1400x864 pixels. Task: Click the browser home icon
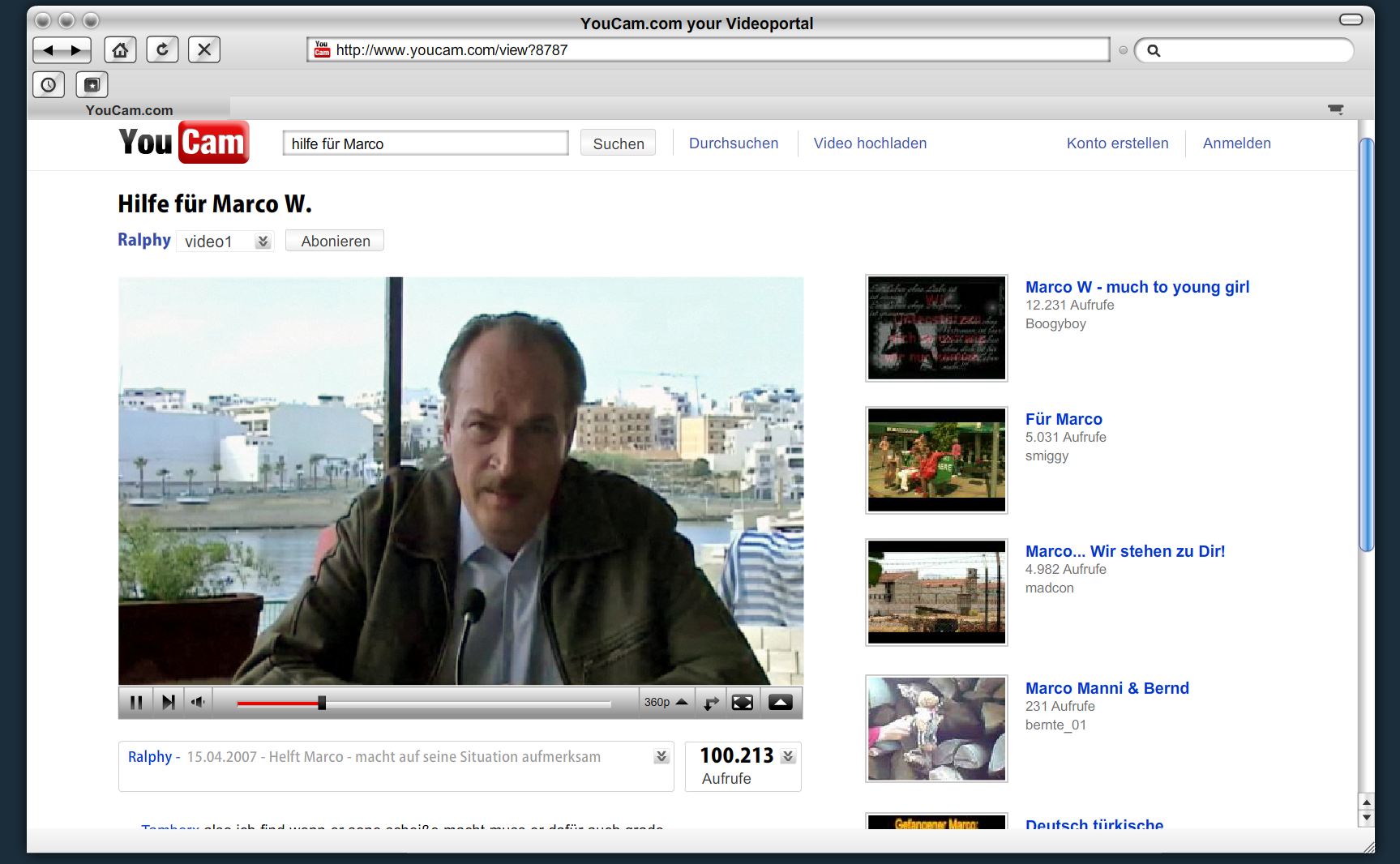point(120,50)
